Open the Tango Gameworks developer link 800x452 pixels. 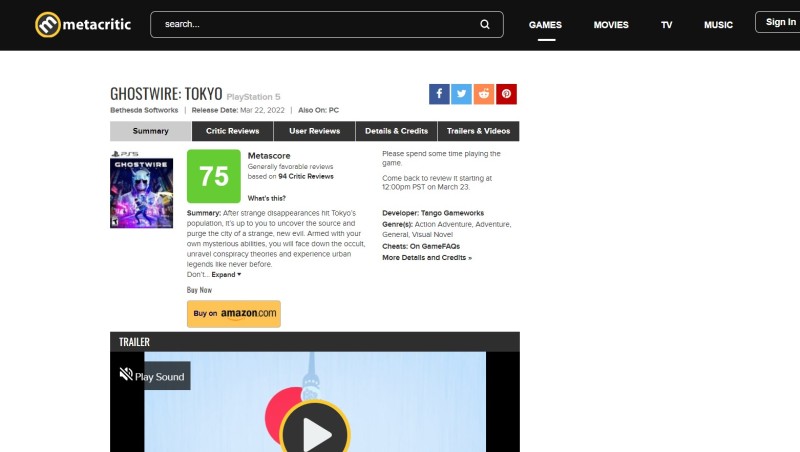pos(452,213)
